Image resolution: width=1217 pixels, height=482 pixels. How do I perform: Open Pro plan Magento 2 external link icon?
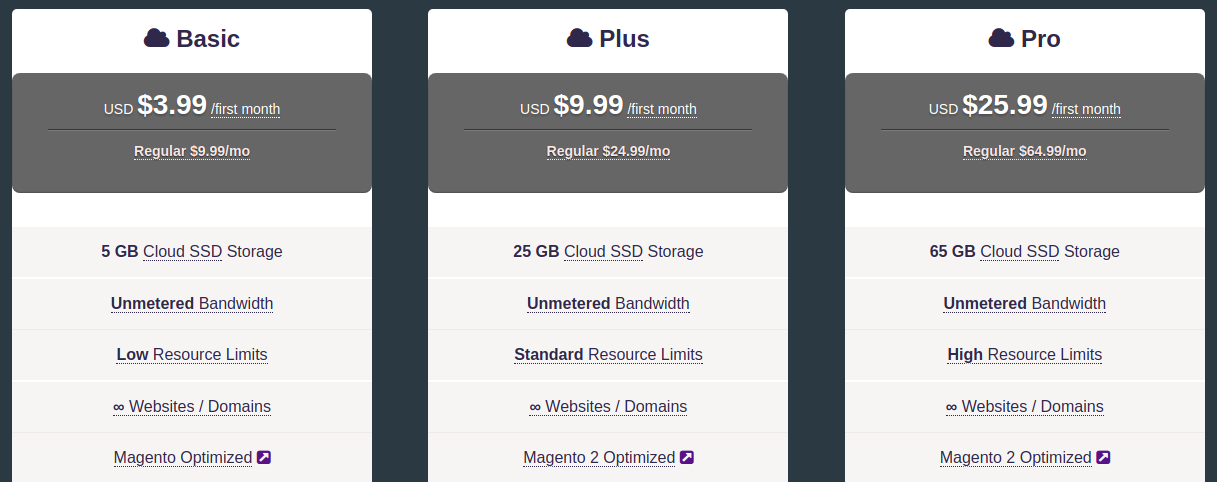pos(1103,457)
